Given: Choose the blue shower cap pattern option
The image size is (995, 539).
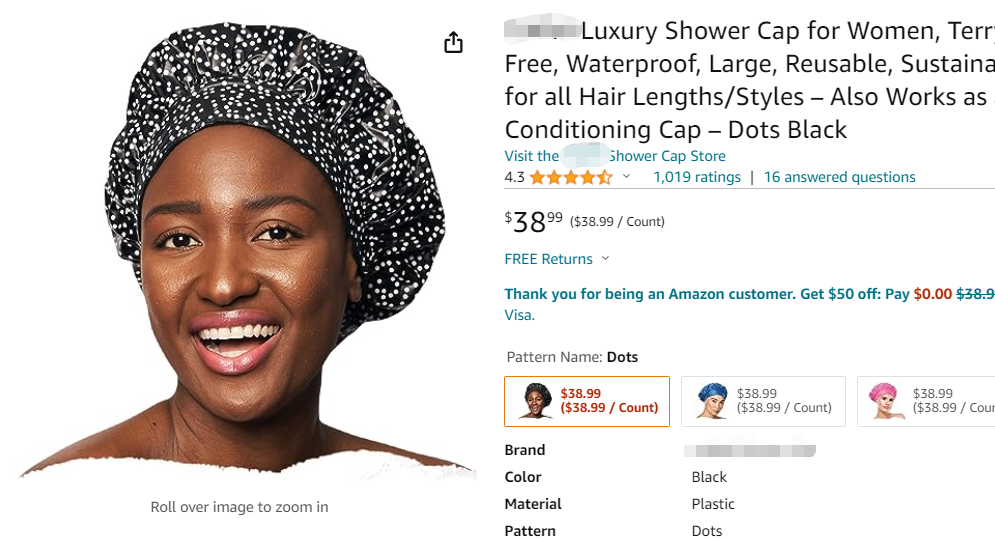Looking at the screenshot, I should point(763,401).
